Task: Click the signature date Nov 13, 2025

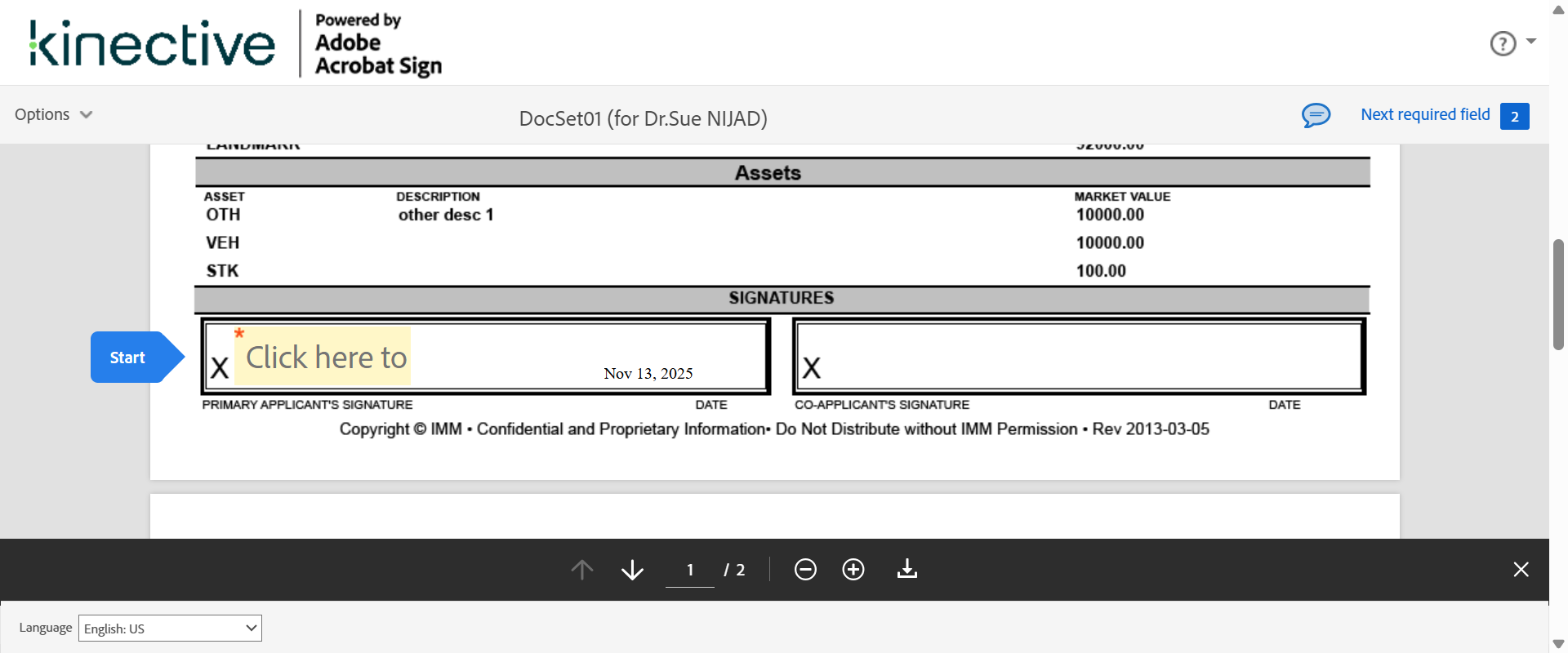Action: point(648,373)
